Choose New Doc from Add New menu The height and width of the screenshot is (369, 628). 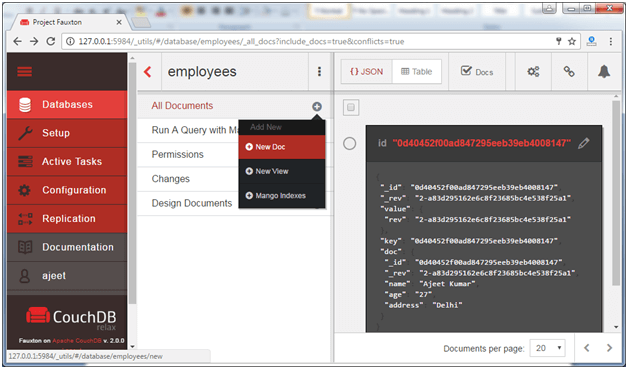(x=282, y=147)
